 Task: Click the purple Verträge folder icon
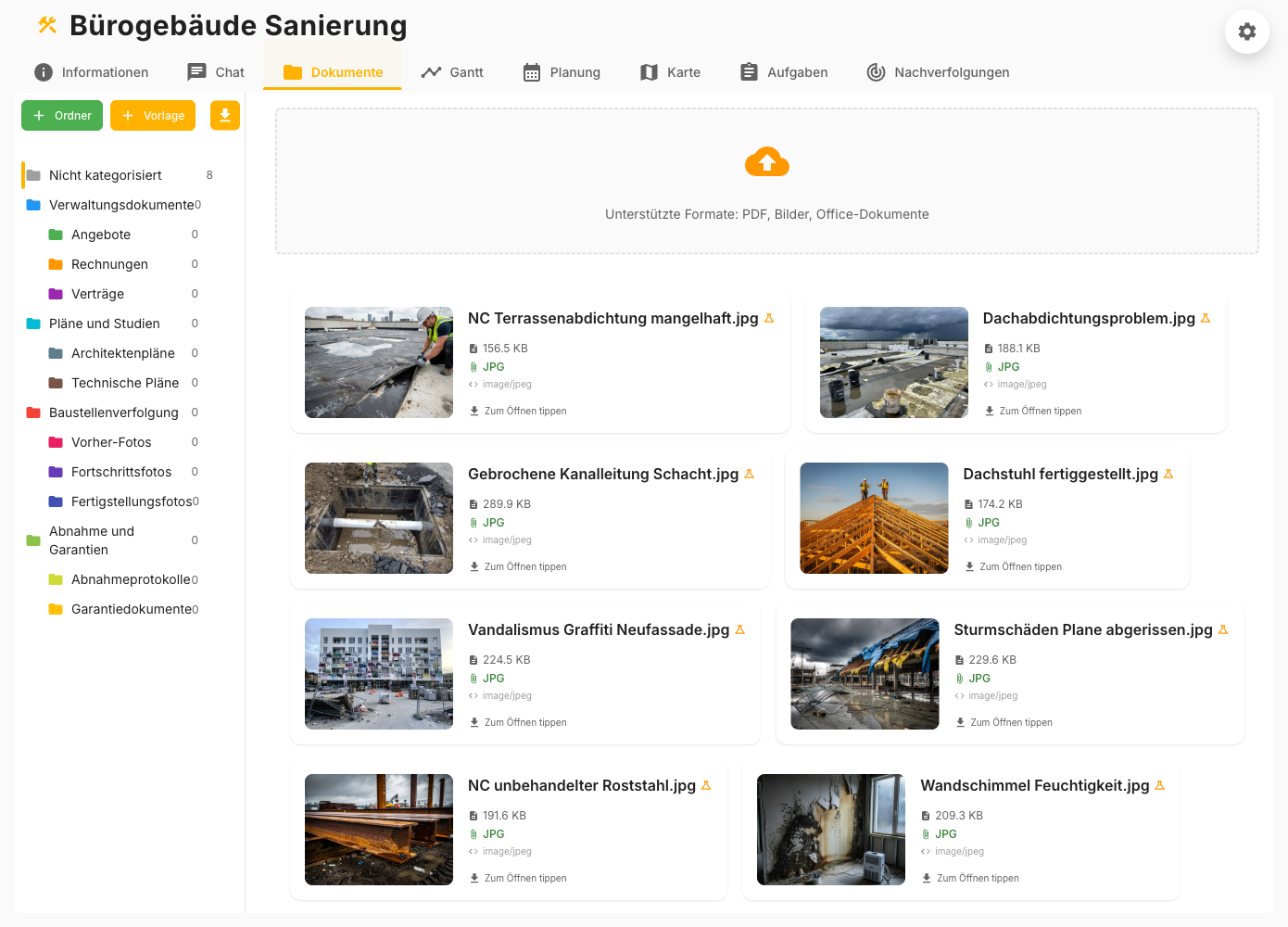[56, 294]
